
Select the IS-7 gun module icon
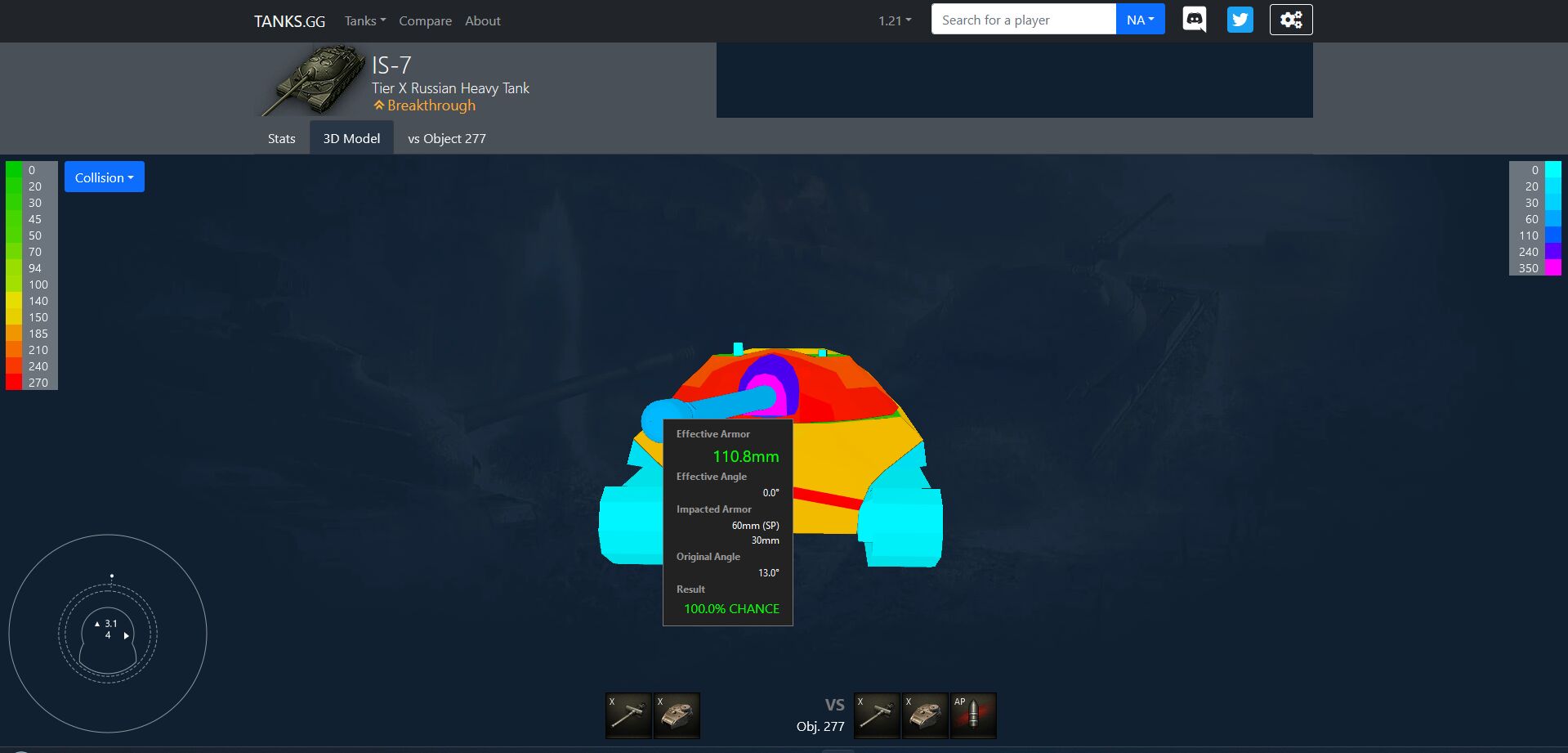(x=628, y=715)
